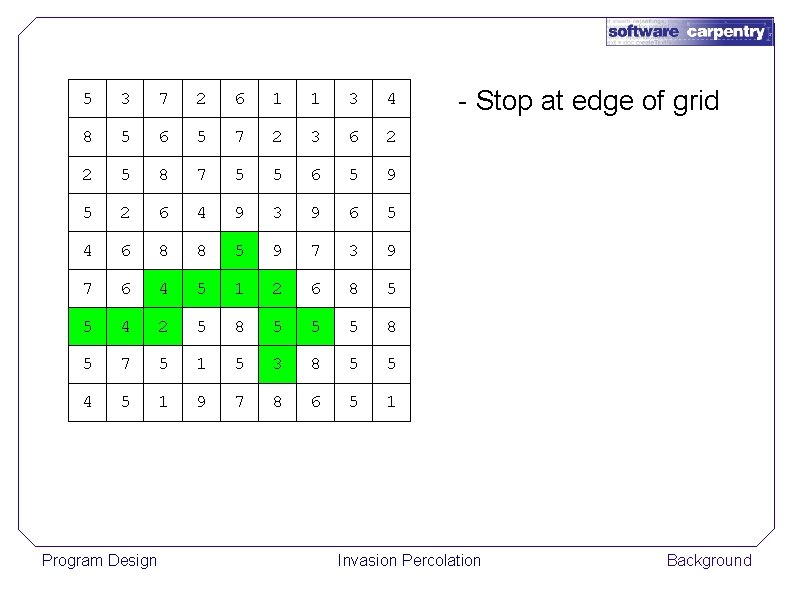The height and width of the screenshot is (595, 794).
Task: Click the bottom-left corner cell showing 4
Action: coord(88,402)
